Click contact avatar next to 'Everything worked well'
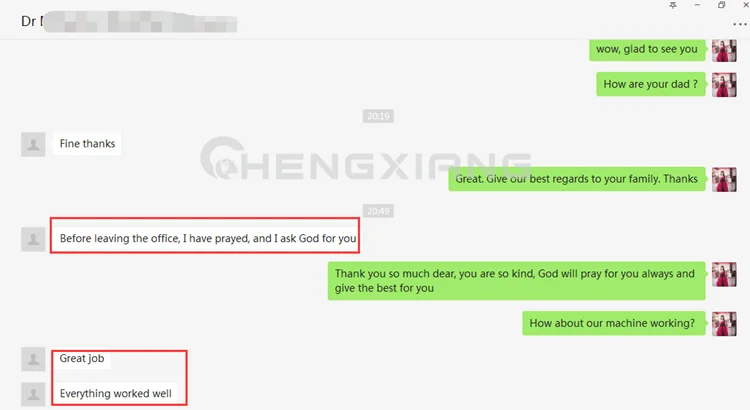Screen dimensions: 750x410 (33, 394)
